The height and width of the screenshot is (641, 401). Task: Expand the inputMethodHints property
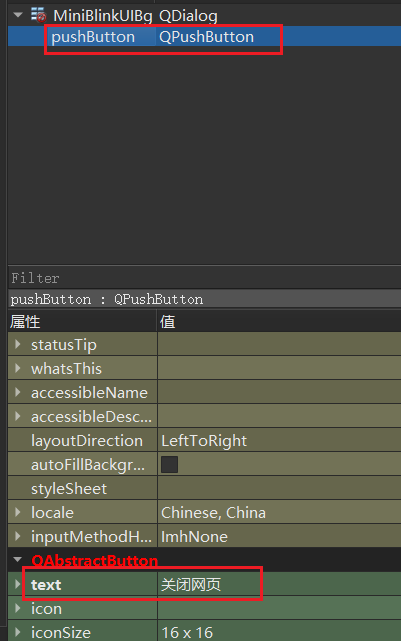pos(18,536)
